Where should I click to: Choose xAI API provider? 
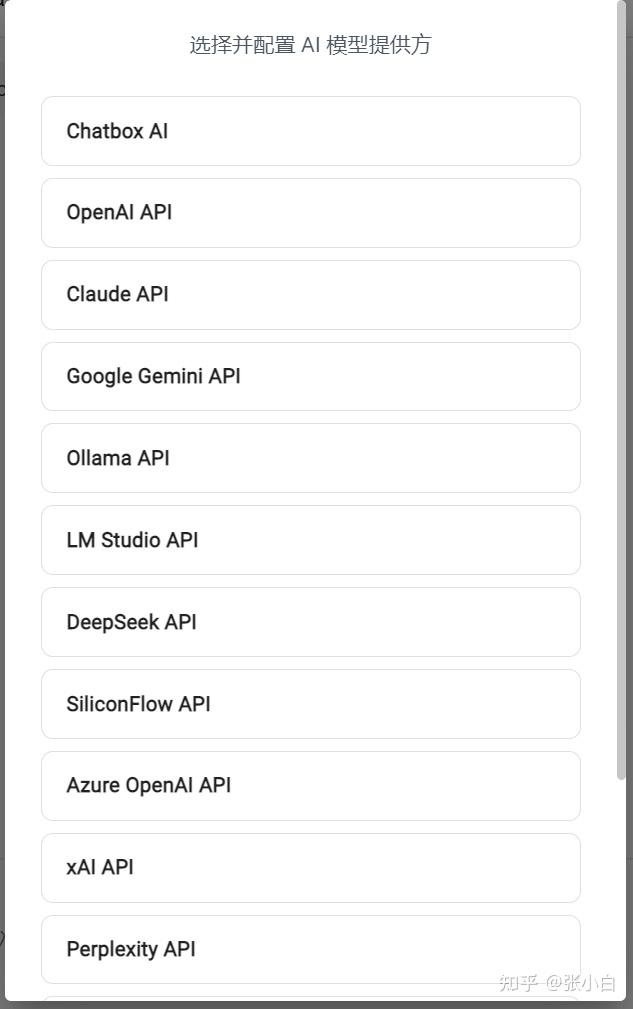click(311, 867)
